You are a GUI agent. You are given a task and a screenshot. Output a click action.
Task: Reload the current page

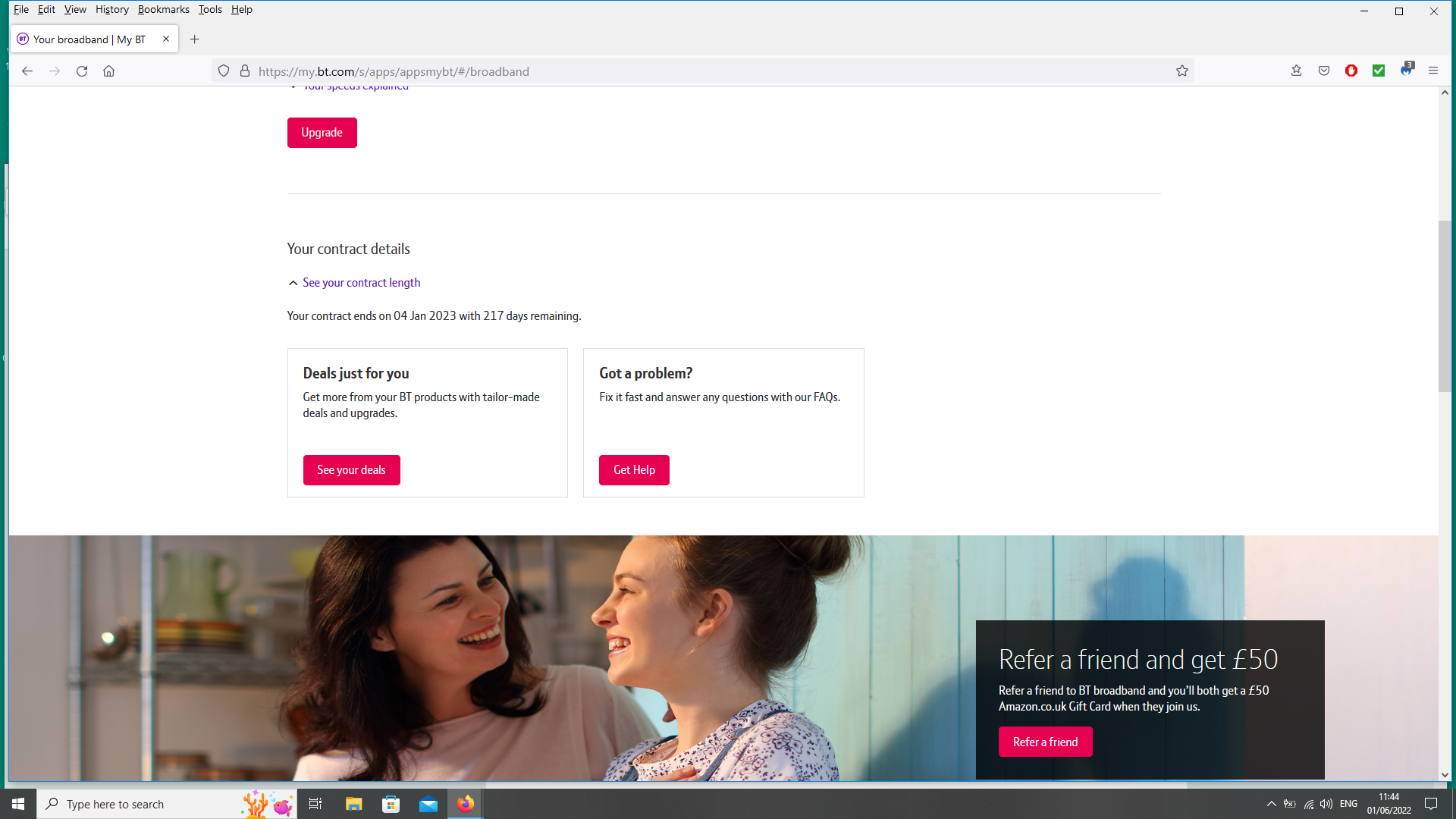point(82,71)
